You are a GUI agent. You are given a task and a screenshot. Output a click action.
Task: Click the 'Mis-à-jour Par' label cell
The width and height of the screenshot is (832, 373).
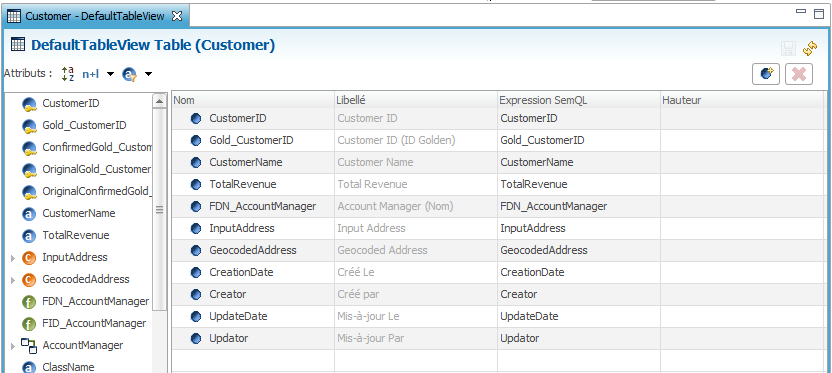coord(416,339)
